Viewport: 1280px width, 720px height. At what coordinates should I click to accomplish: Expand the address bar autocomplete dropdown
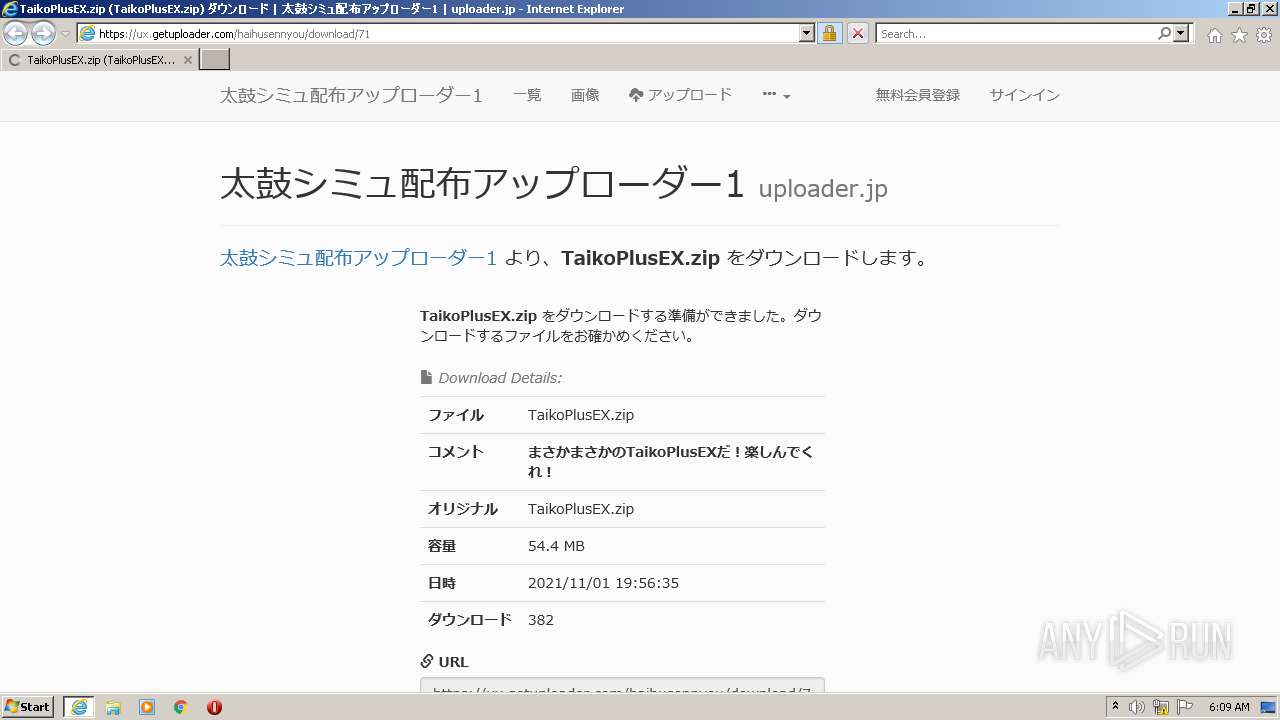(x=807, y=34)
